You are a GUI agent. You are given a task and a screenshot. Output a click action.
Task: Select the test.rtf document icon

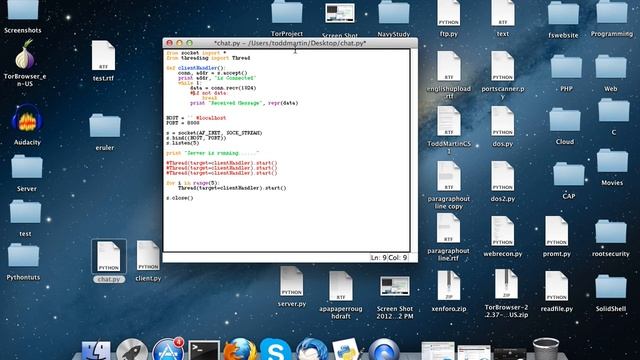[103, 56]
